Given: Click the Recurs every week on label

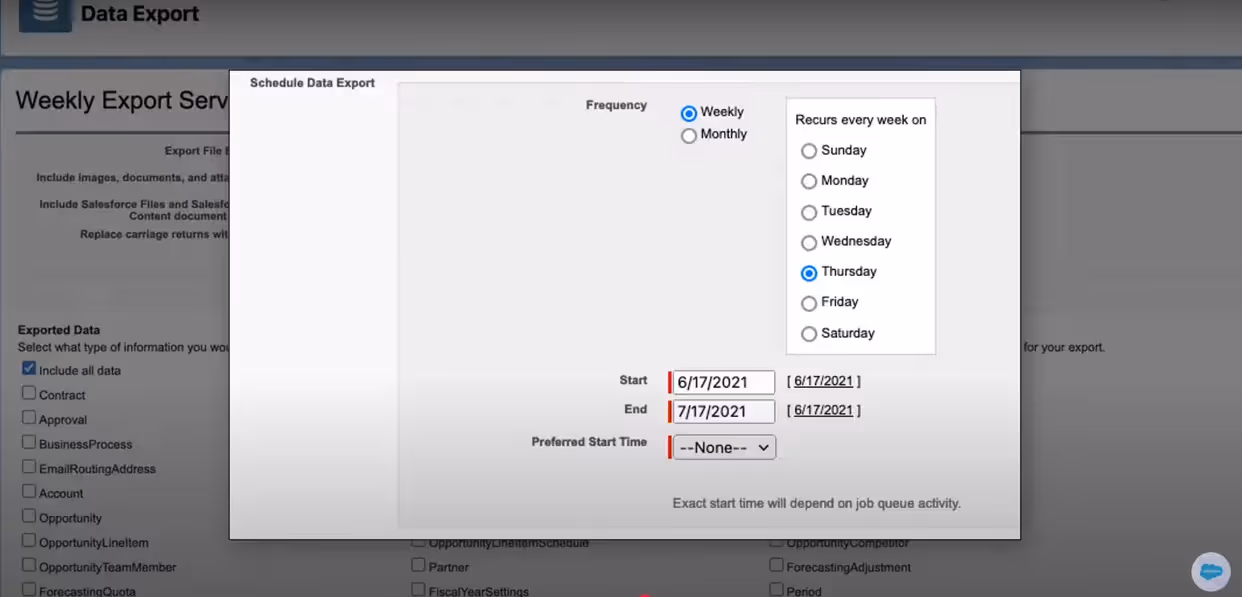Looking at the screenshot, I should tap(861, 120).
